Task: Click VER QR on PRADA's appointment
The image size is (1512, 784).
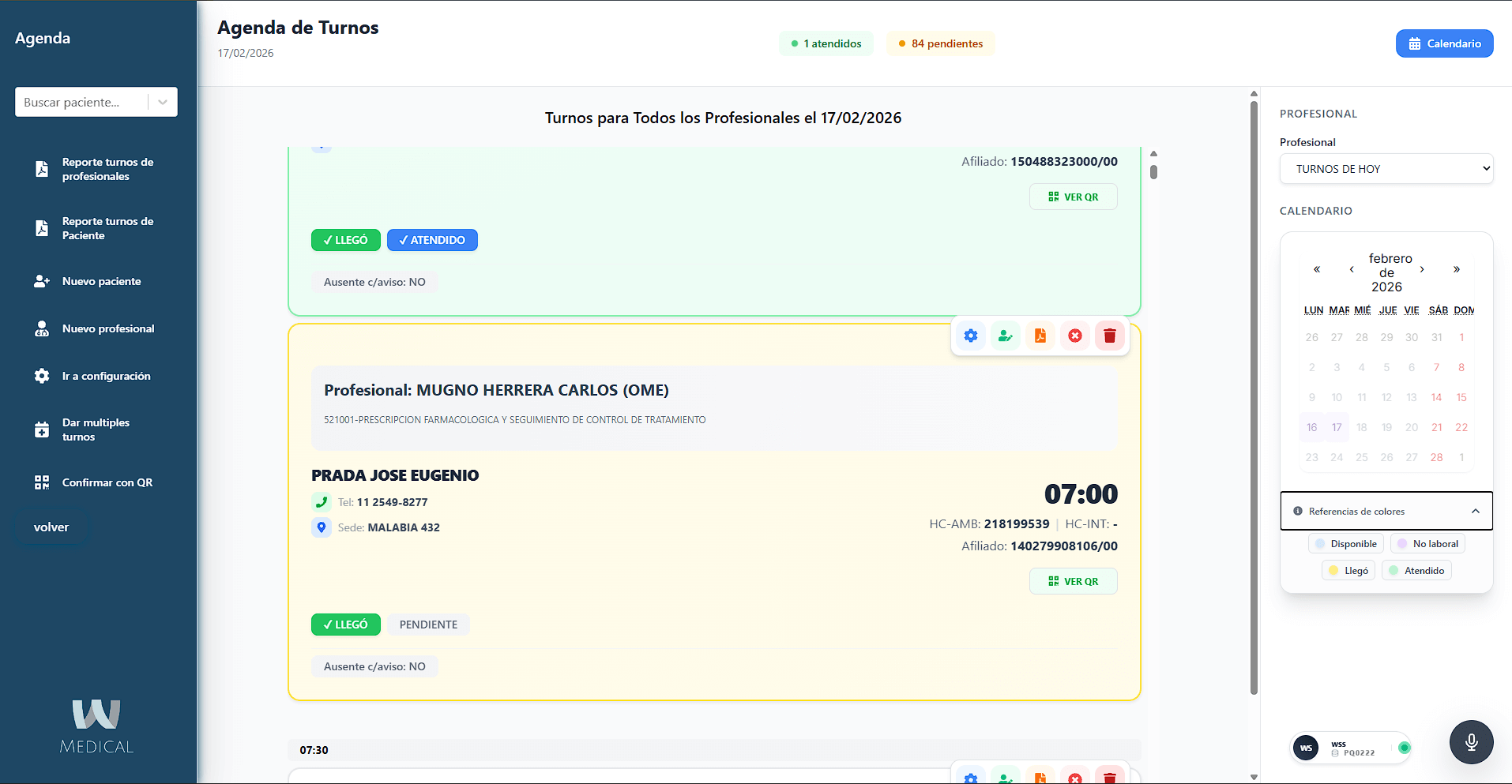Action: click(1073, 581)
